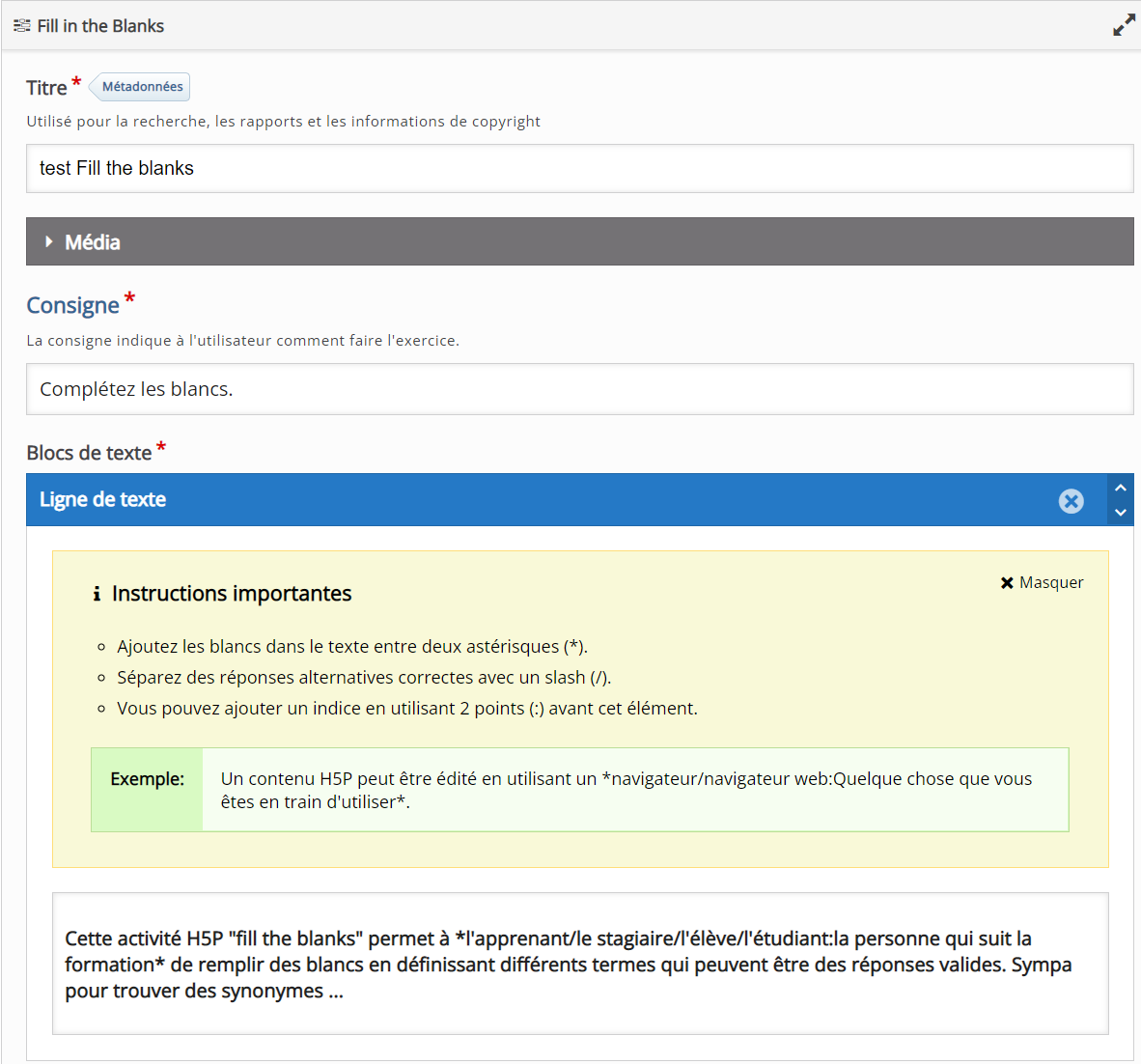Click the 'Ajoutez les blancs' instruction line
This screenshot has width=1141, height=1064.
pyautogui.click(x=352, y=647)
